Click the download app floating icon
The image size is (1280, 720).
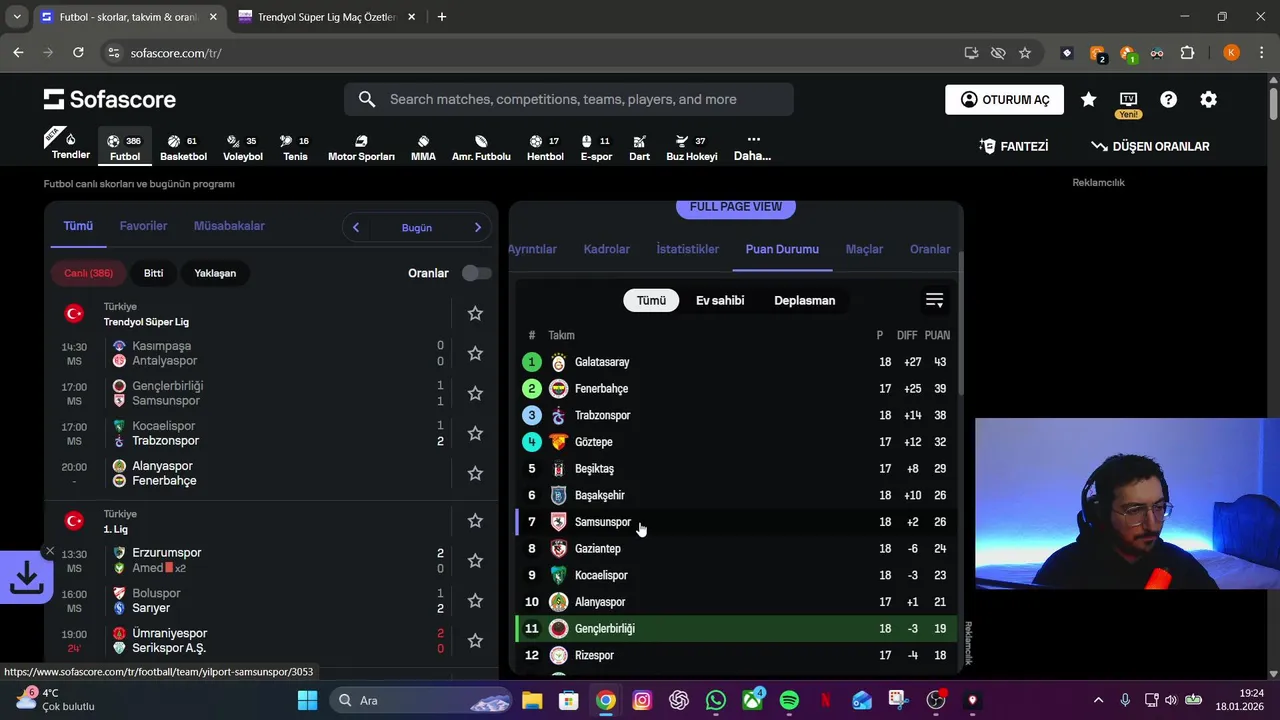(x=26, y=577)
